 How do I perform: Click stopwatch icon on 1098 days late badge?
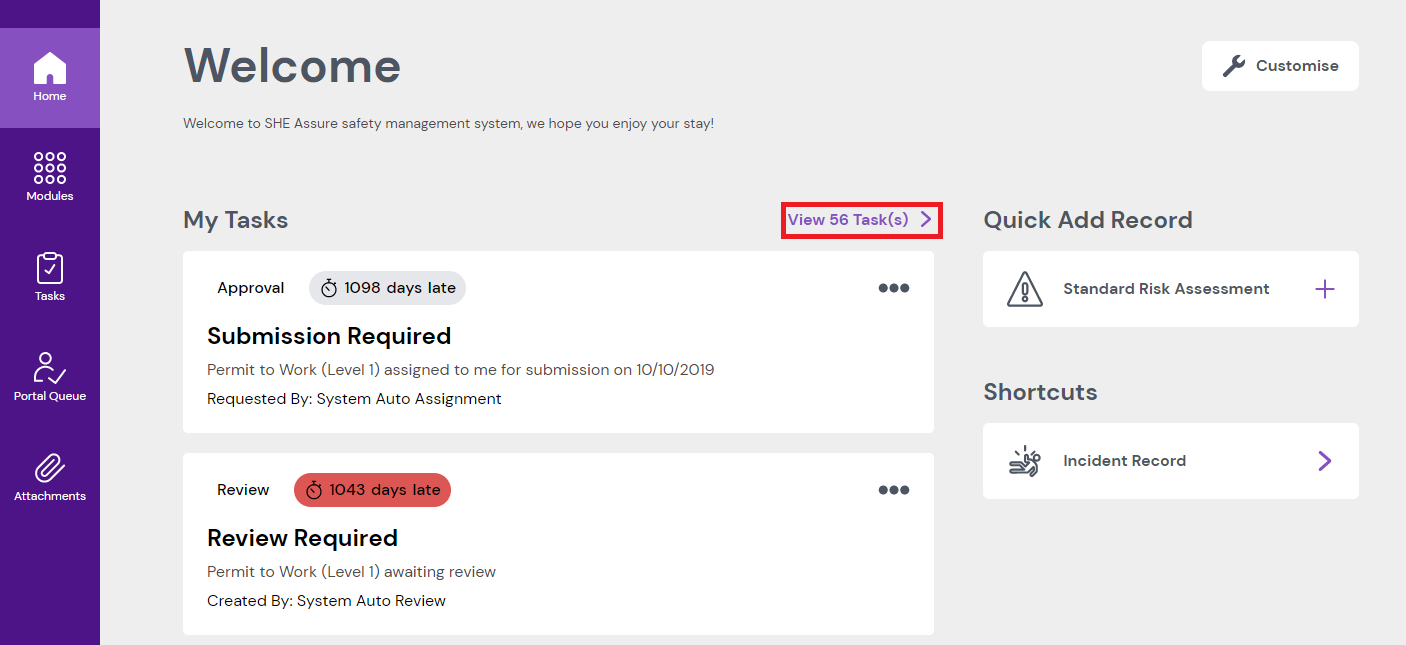coord(329,288)
